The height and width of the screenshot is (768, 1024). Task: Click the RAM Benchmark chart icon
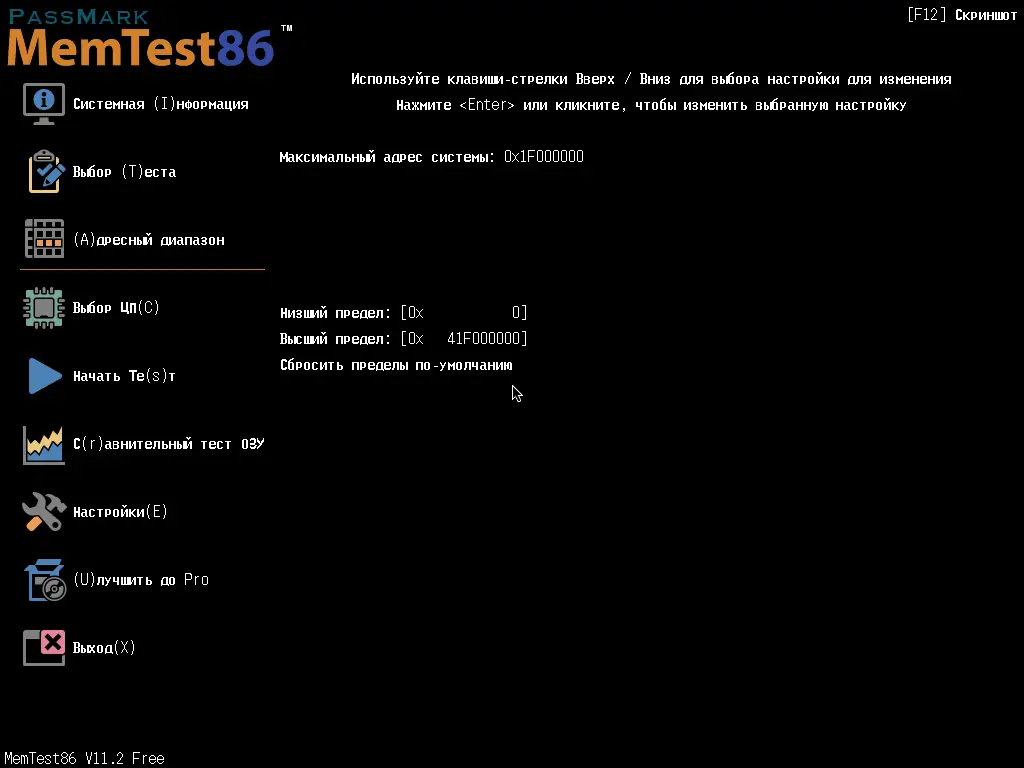pos(44,445)
